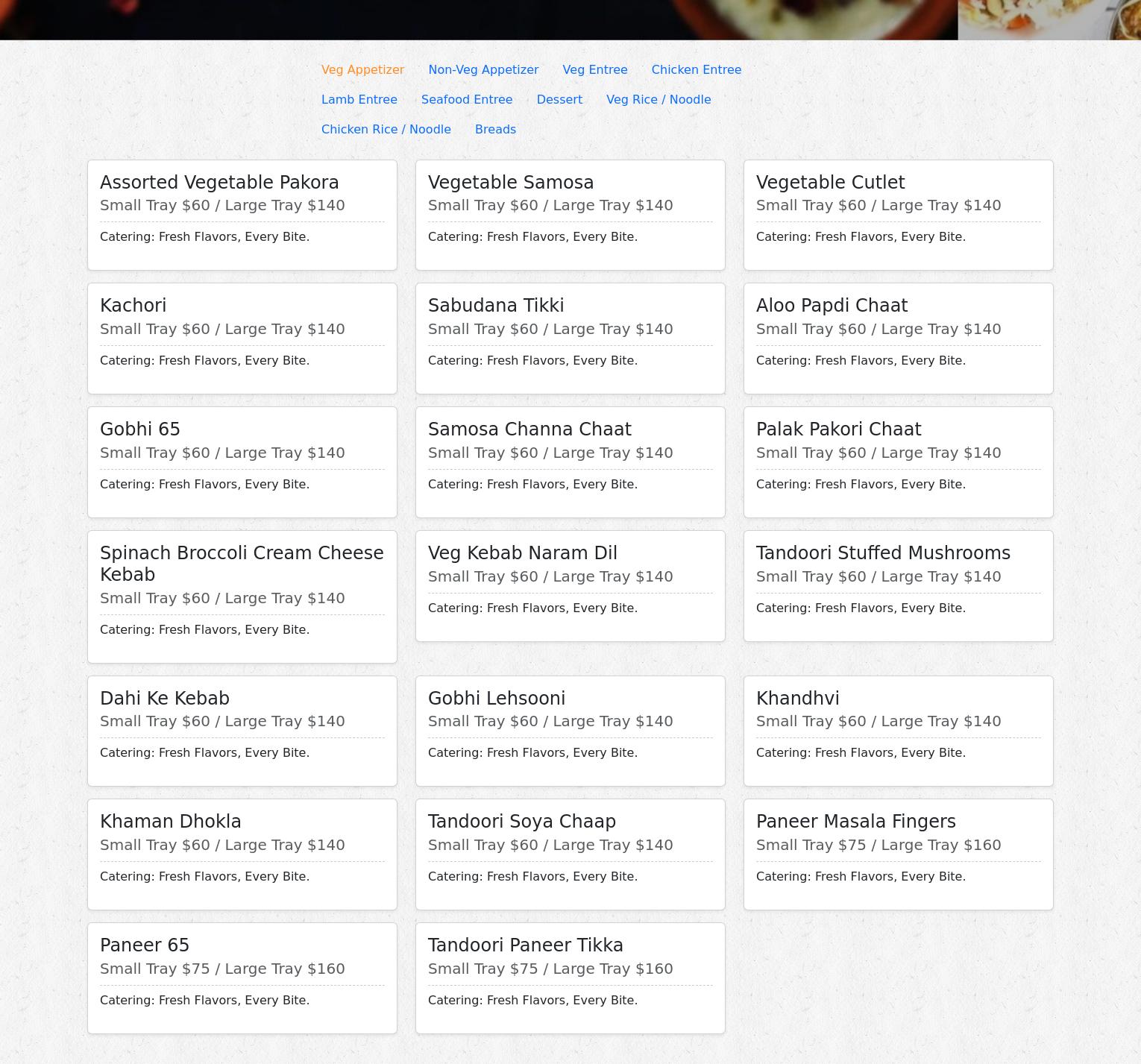Click the catering tagline in Vegetable Cutlet card
The width and height of the screenshot is (1141, 1064).
(x=861, y=236)
